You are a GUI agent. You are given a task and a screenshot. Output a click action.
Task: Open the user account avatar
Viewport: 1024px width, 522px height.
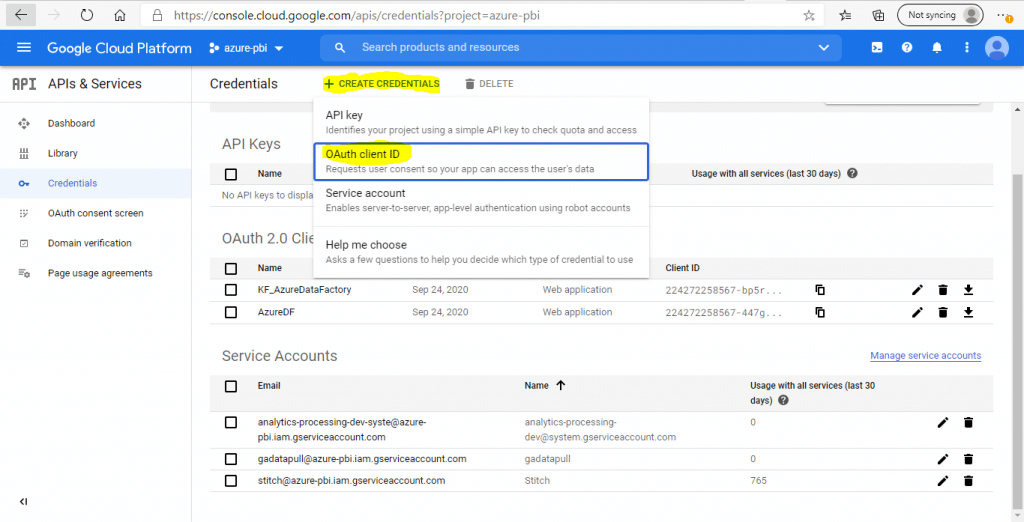click(997, 48)
